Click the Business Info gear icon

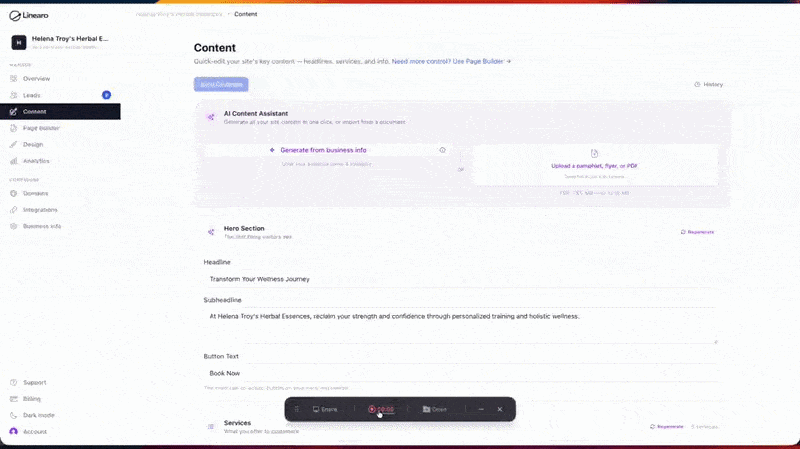click(x=14, y=226)
